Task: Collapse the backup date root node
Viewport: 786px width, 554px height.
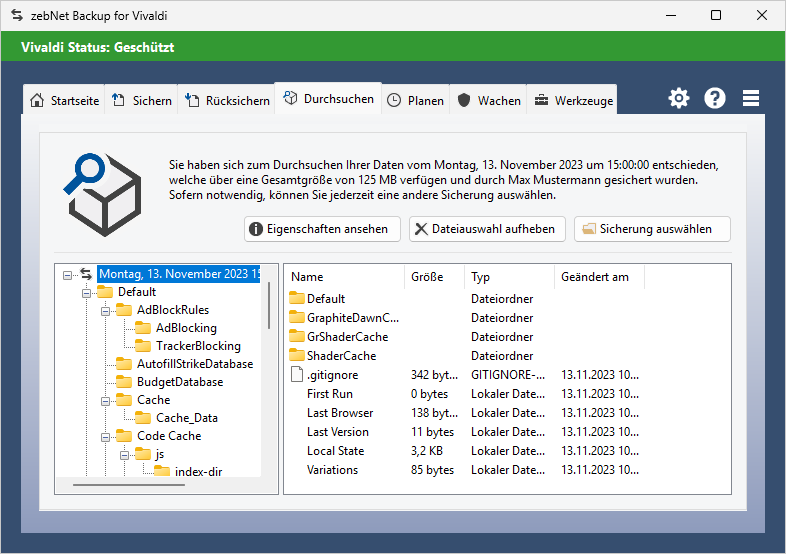Action: 67,274
